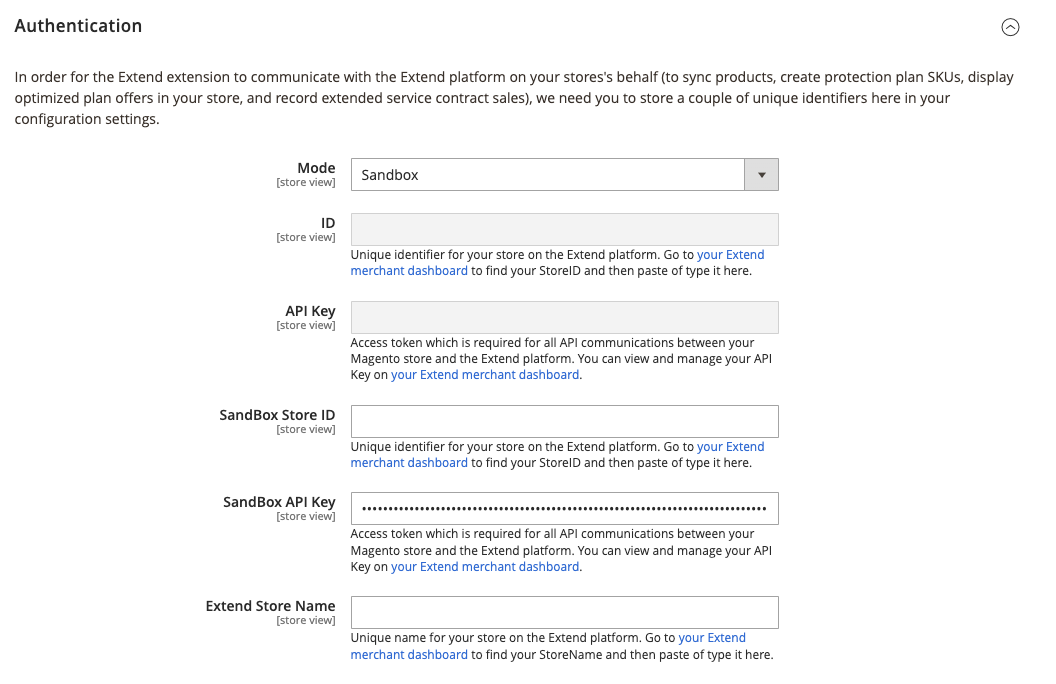
Task: Click the API Key label
Action: tap(310, 311)
